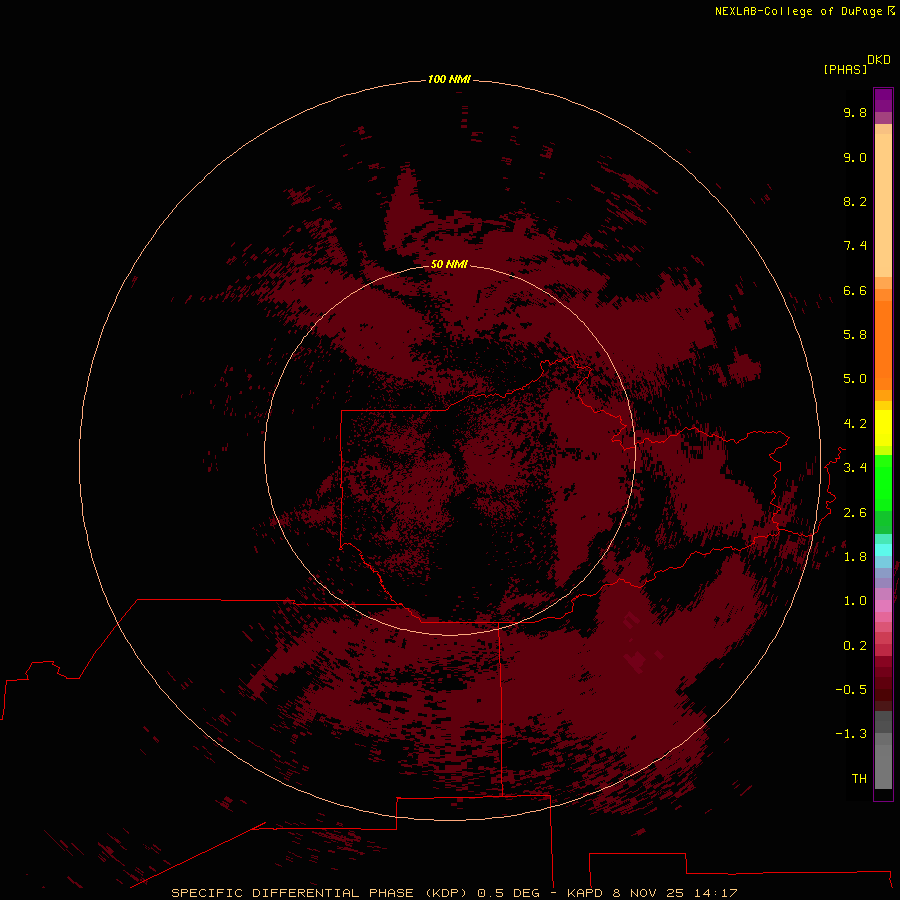Click the 1.8 scale label
Viewport: 900px width, 900px height.
[x=855, y=557]
